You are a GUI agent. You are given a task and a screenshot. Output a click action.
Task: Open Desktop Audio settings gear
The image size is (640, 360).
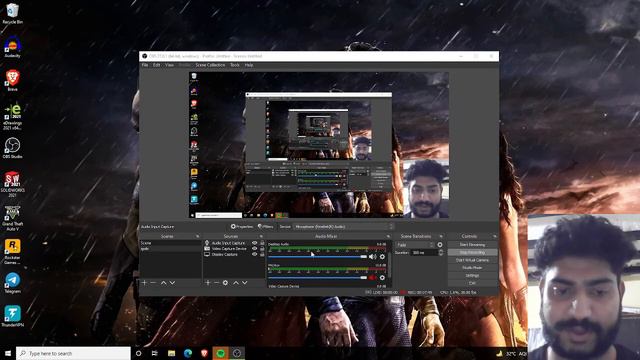[382, 257]
